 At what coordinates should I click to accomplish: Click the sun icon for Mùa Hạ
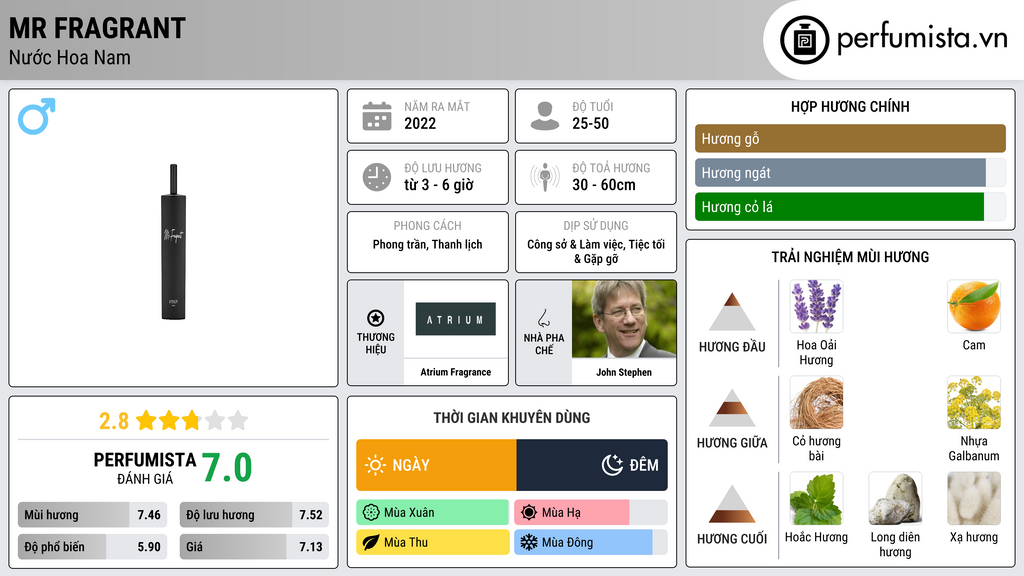(x=529, y=513)
